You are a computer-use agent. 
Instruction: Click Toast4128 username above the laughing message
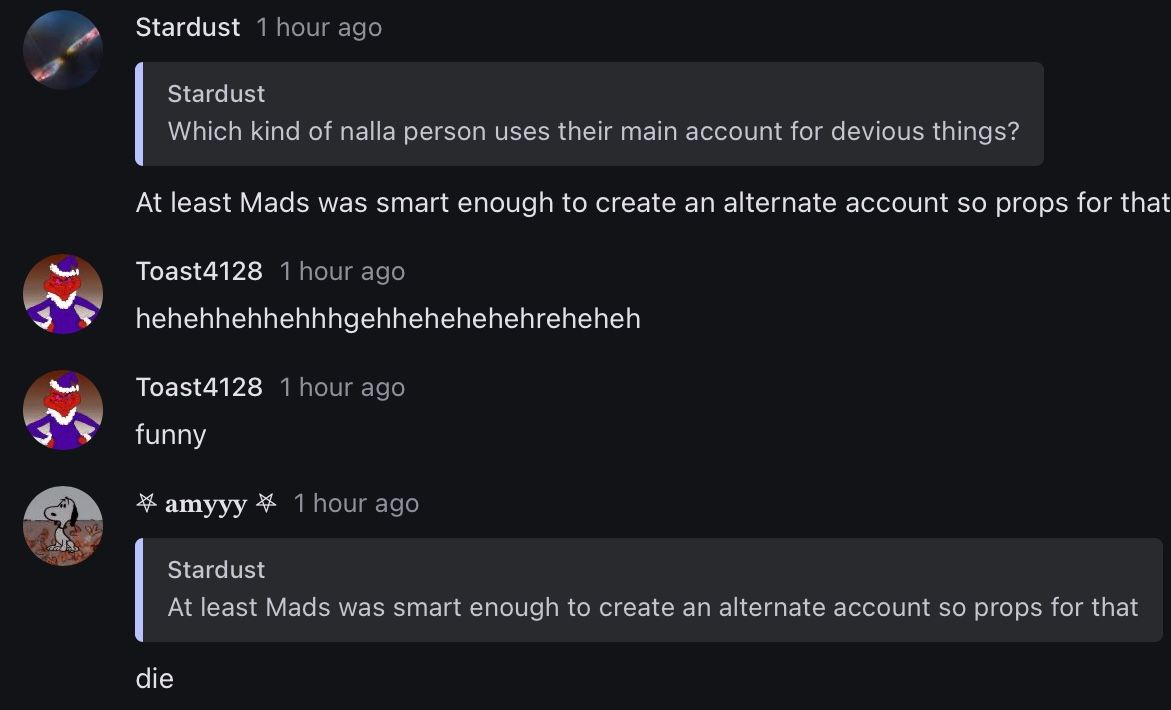pos(199,271)
